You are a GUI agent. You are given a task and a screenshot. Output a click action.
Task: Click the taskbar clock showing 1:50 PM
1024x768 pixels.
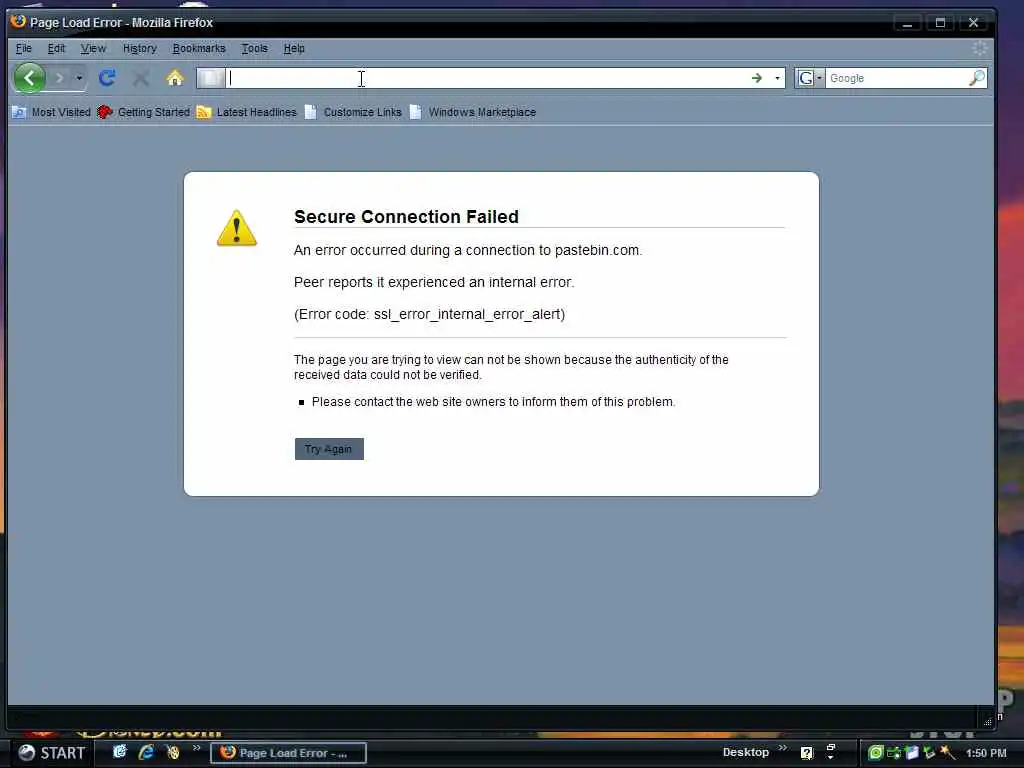(x=985, y=753)
